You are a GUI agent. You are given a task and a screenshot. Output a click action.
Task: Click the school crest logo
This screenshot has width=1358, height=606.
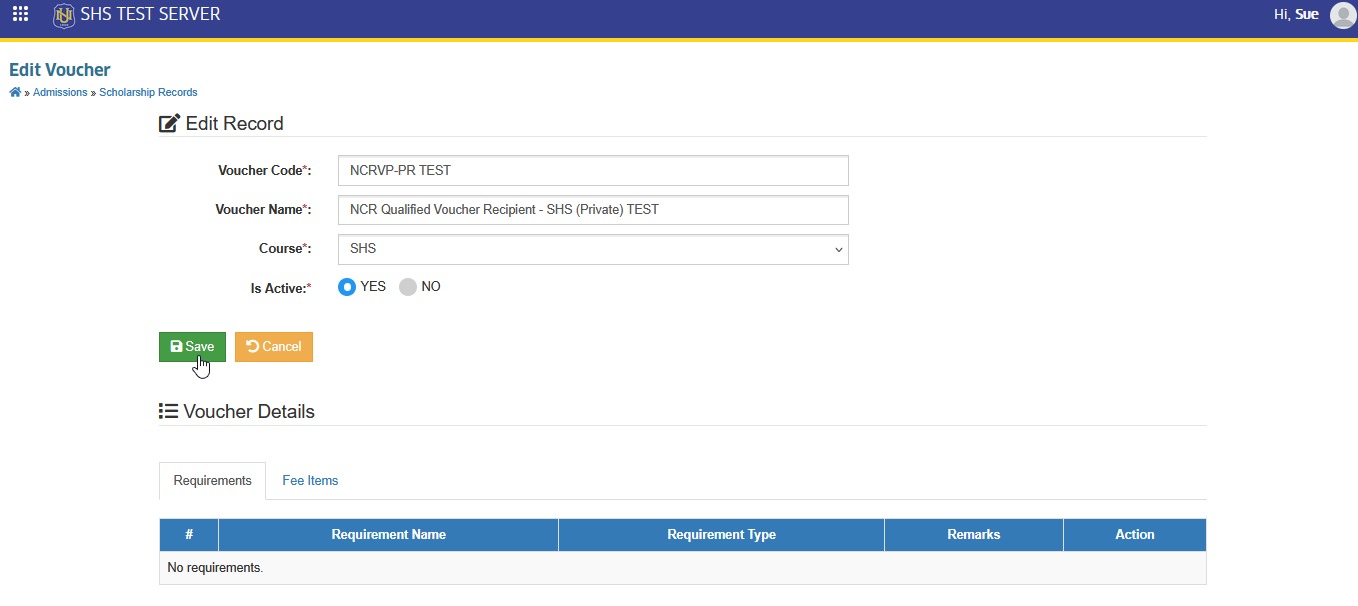[64, 16]
